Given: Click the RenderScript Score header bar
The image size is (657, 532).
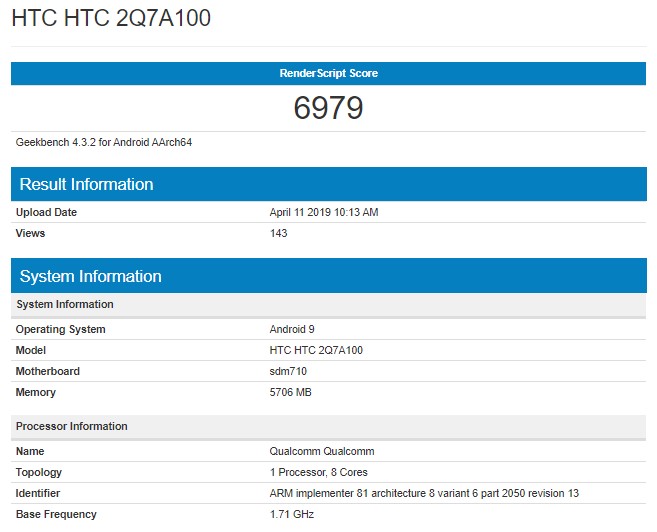Looking at the screenshot, I should [328, 73].
